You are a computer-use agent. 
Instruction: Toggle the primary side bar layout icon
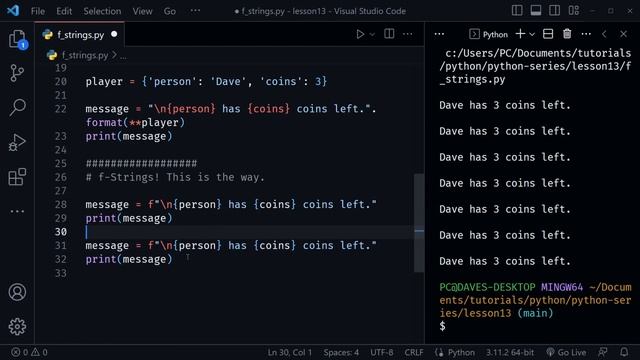tap(517, 11)
